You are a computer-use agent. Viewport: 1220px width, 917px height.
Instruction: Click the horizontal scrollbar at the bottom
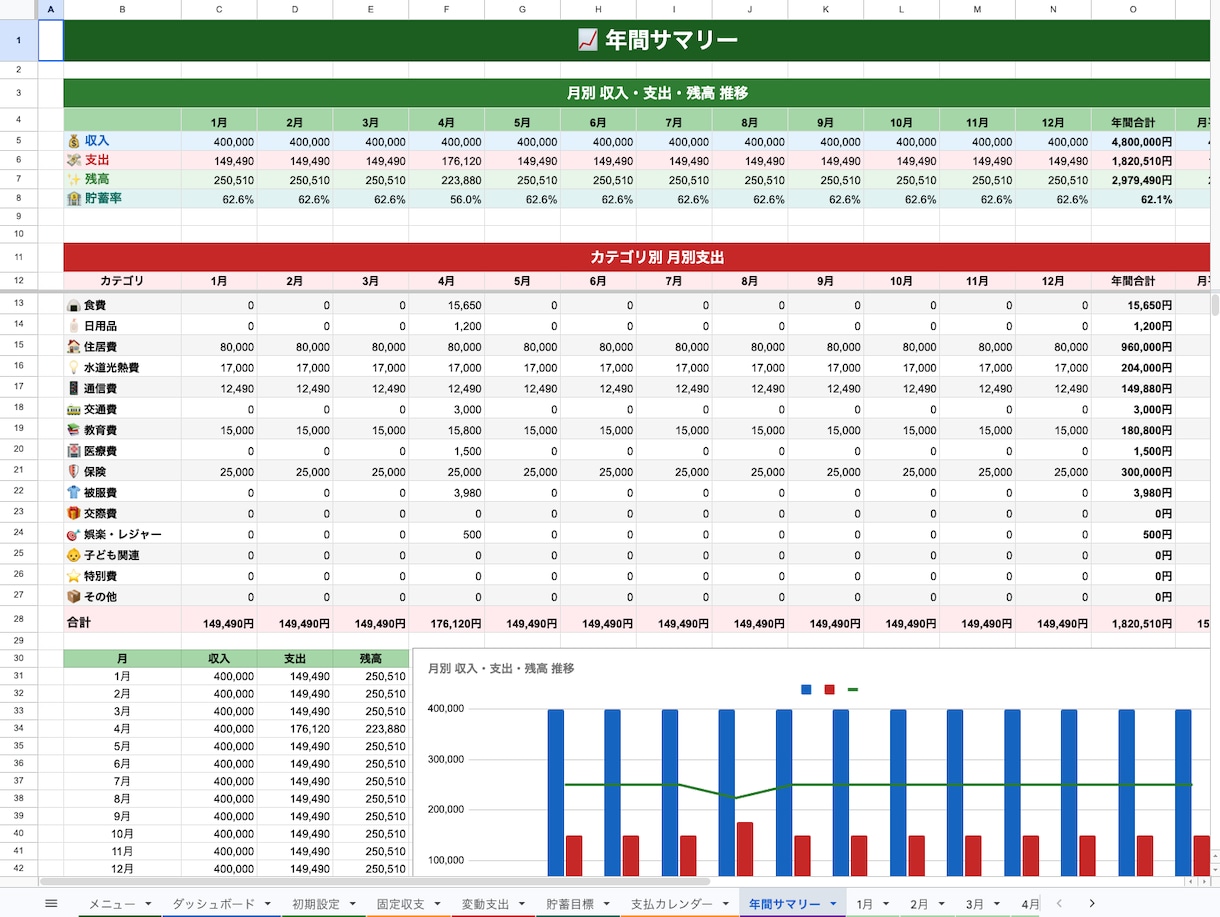pyautogui.click(x=375, y=882)
